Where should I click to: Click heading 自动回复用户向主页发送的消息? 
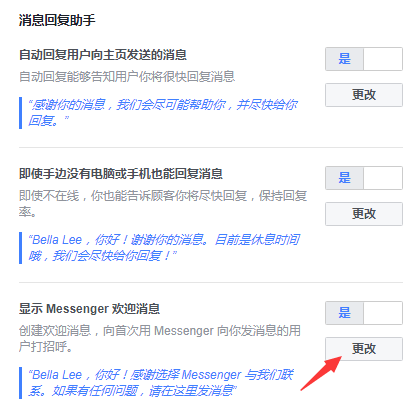click(103, 55)
